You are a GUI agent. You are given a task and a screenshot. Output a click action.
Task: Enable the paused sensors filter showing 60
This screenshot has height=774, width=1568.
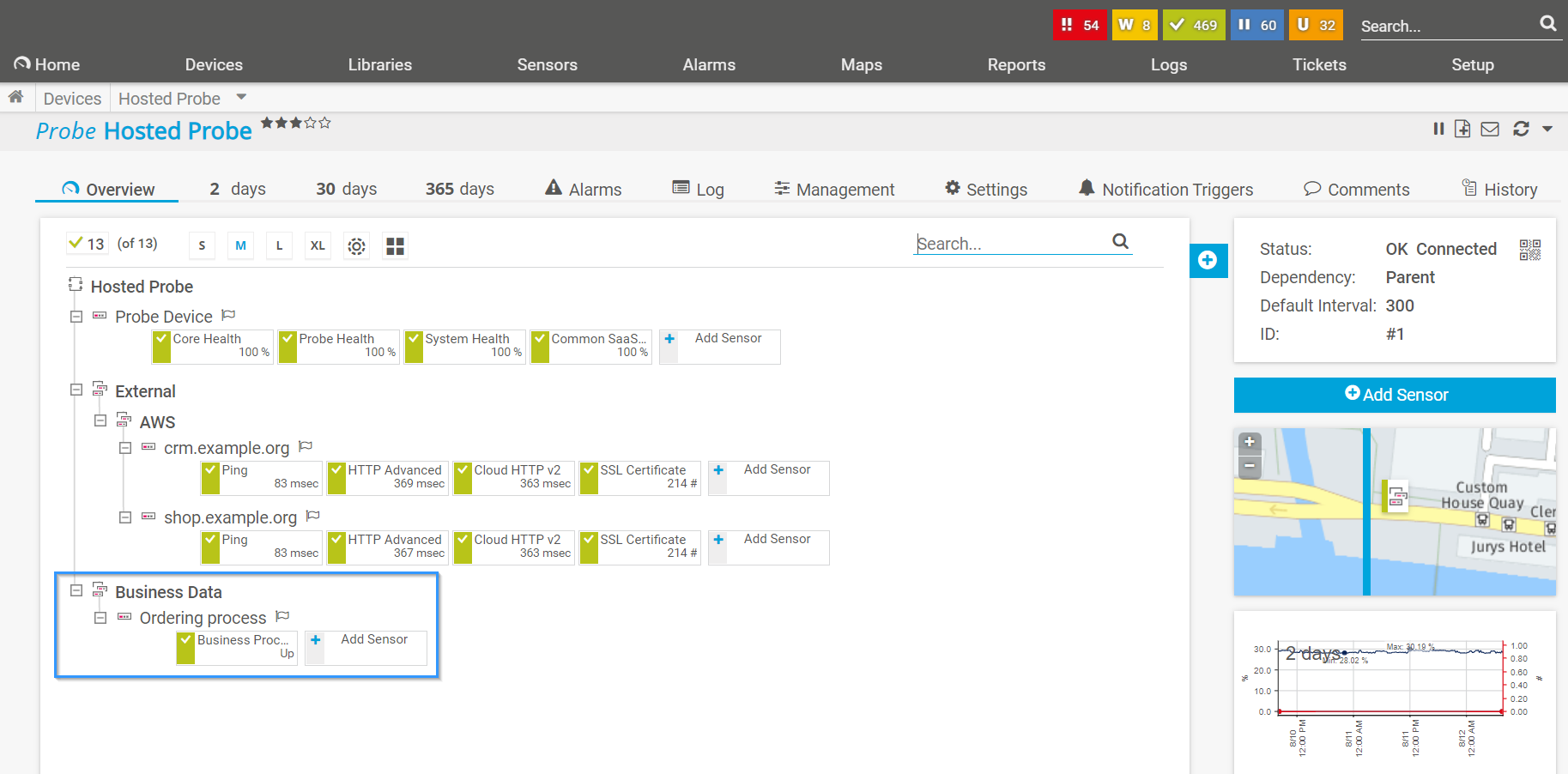pos(1256,25)
